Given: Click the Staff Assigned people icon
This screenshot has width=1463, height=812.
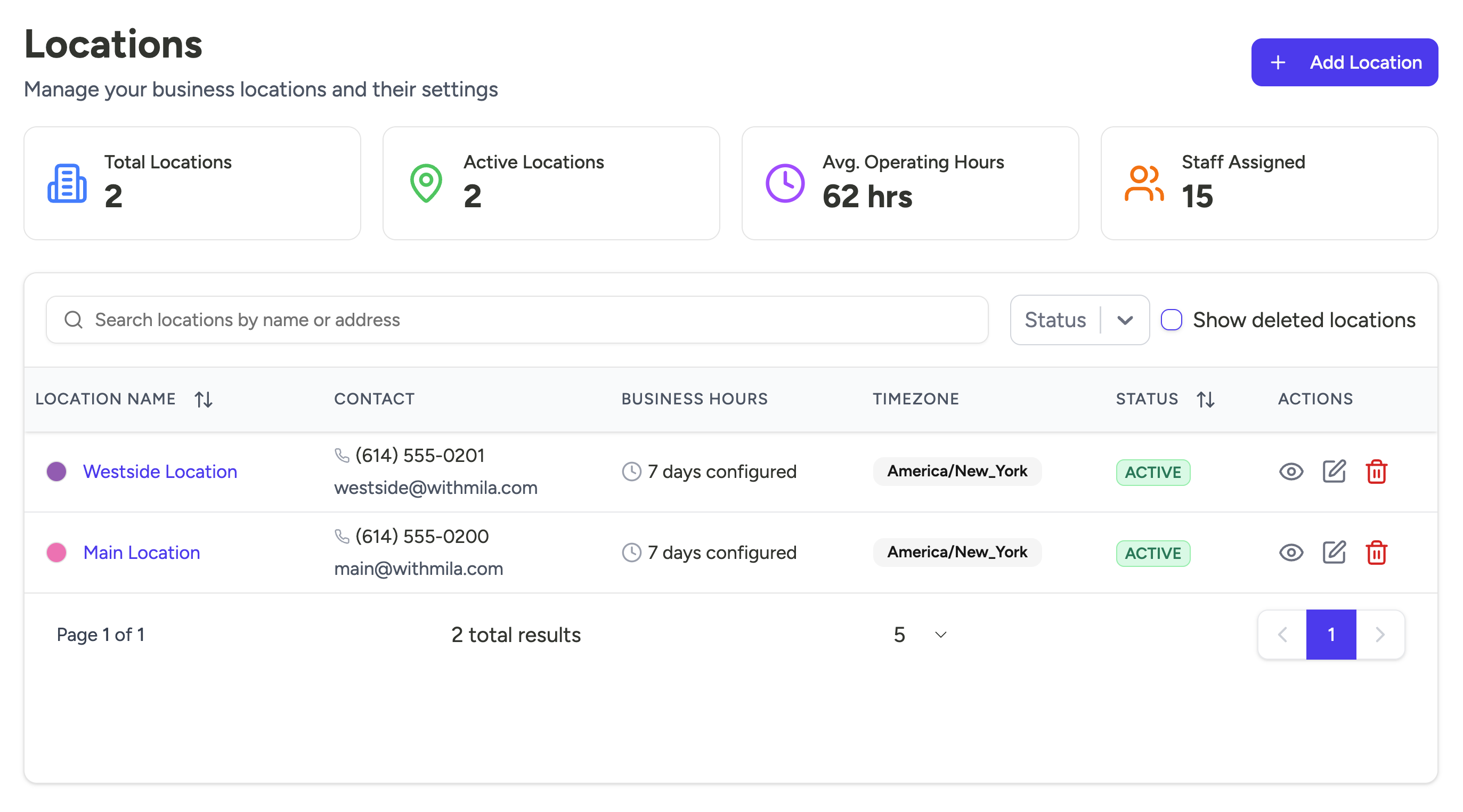Looking at the screenshot, I should click(1144, 183).
